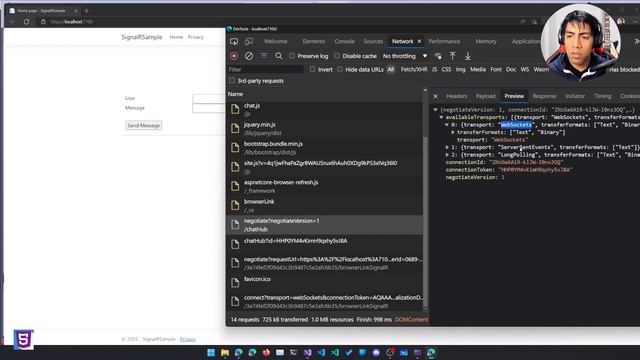
Task: Click the Send Message button
Action: [143, 125]
